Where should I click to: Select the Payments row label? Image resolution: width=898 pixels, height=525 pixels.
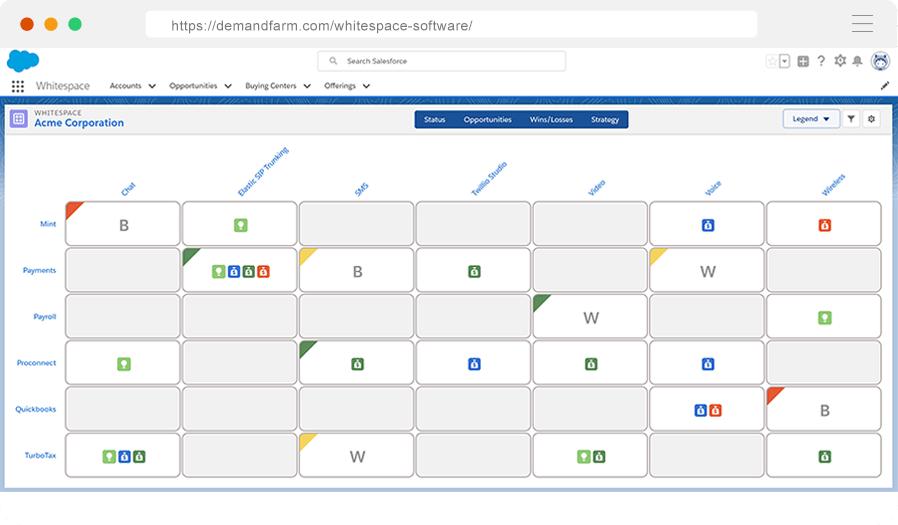[40, 270]
